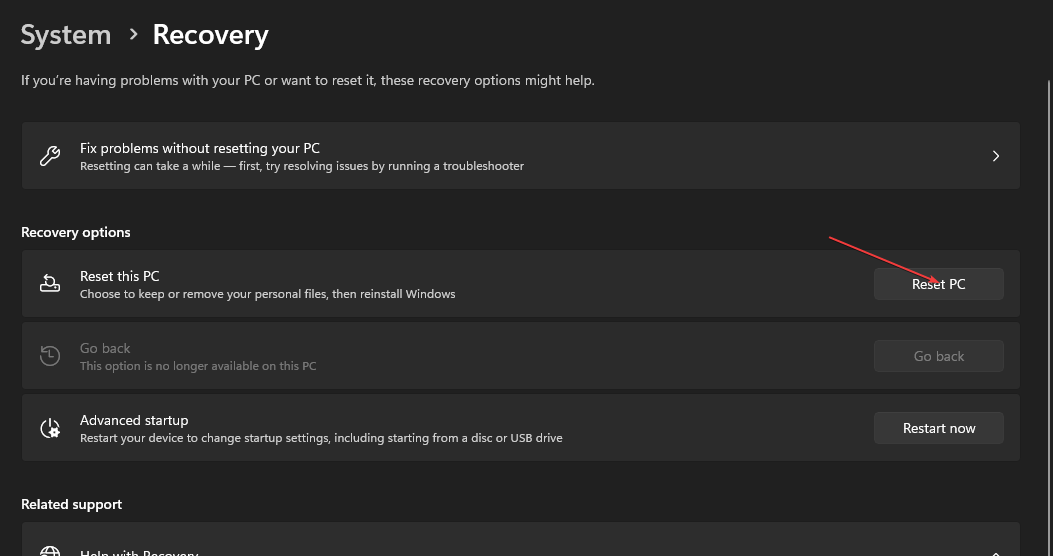Click the disabled Go back button
The width and height of the screenshot is (1053, 556).
(x=938, y=356)
